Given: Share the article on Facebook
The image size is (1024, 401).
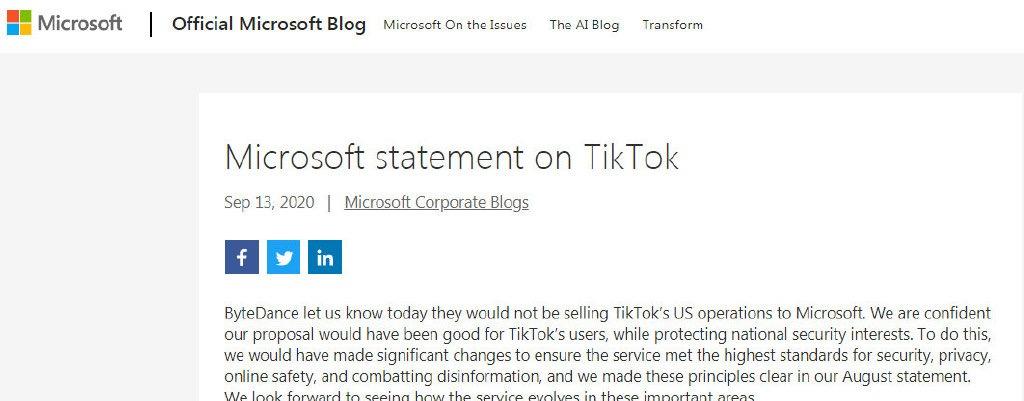Looking at the screenshot, I should coord(242,257).
